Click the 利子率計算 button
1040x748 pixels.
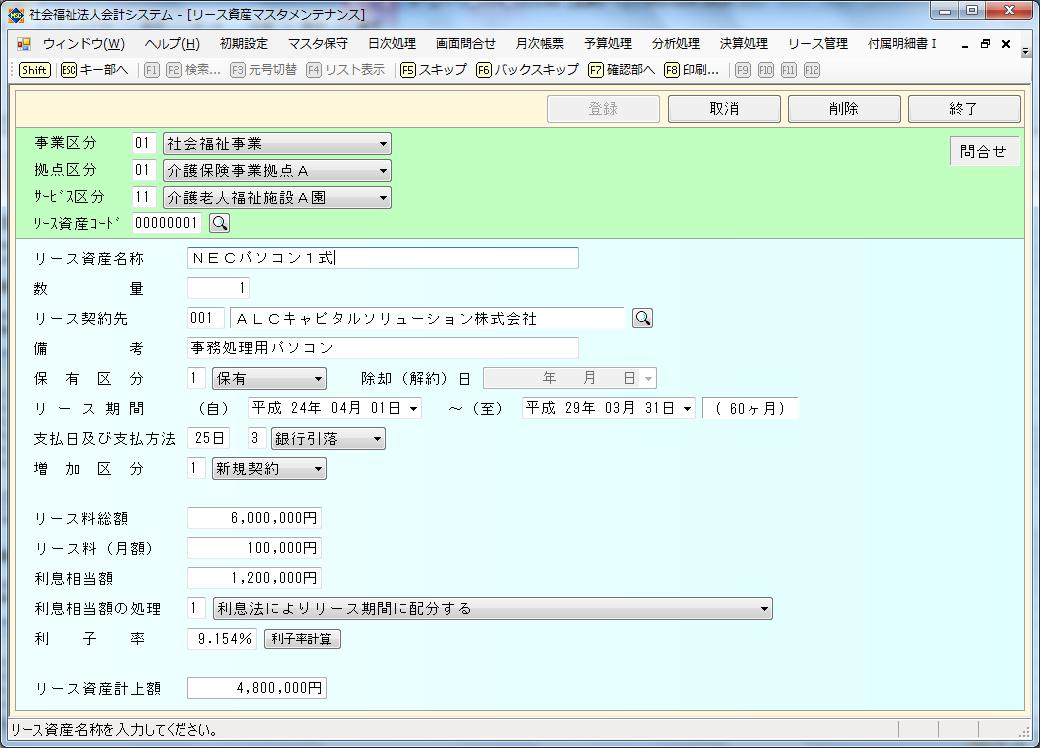point(302,639)
